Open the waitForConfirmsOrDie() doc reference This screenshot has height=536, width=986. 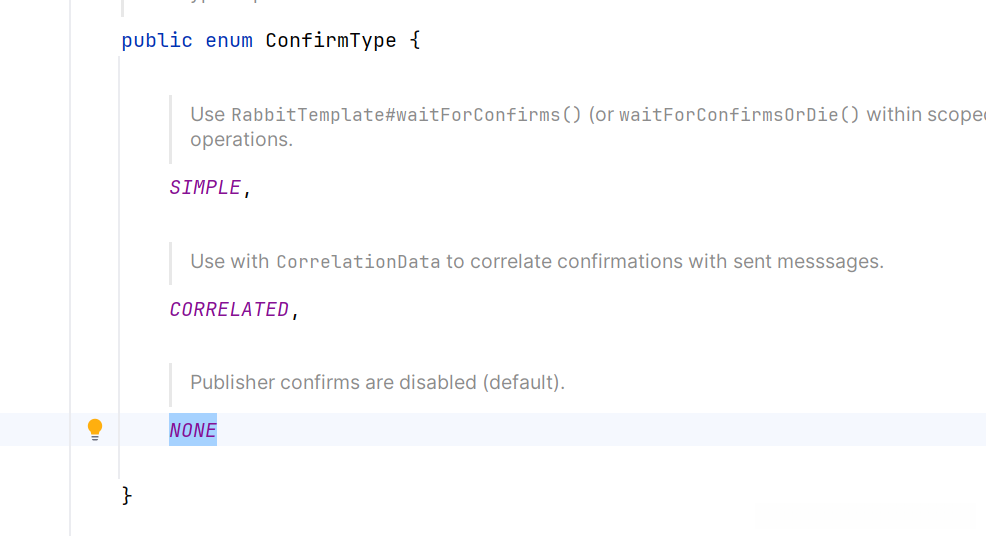coord(739,115)
